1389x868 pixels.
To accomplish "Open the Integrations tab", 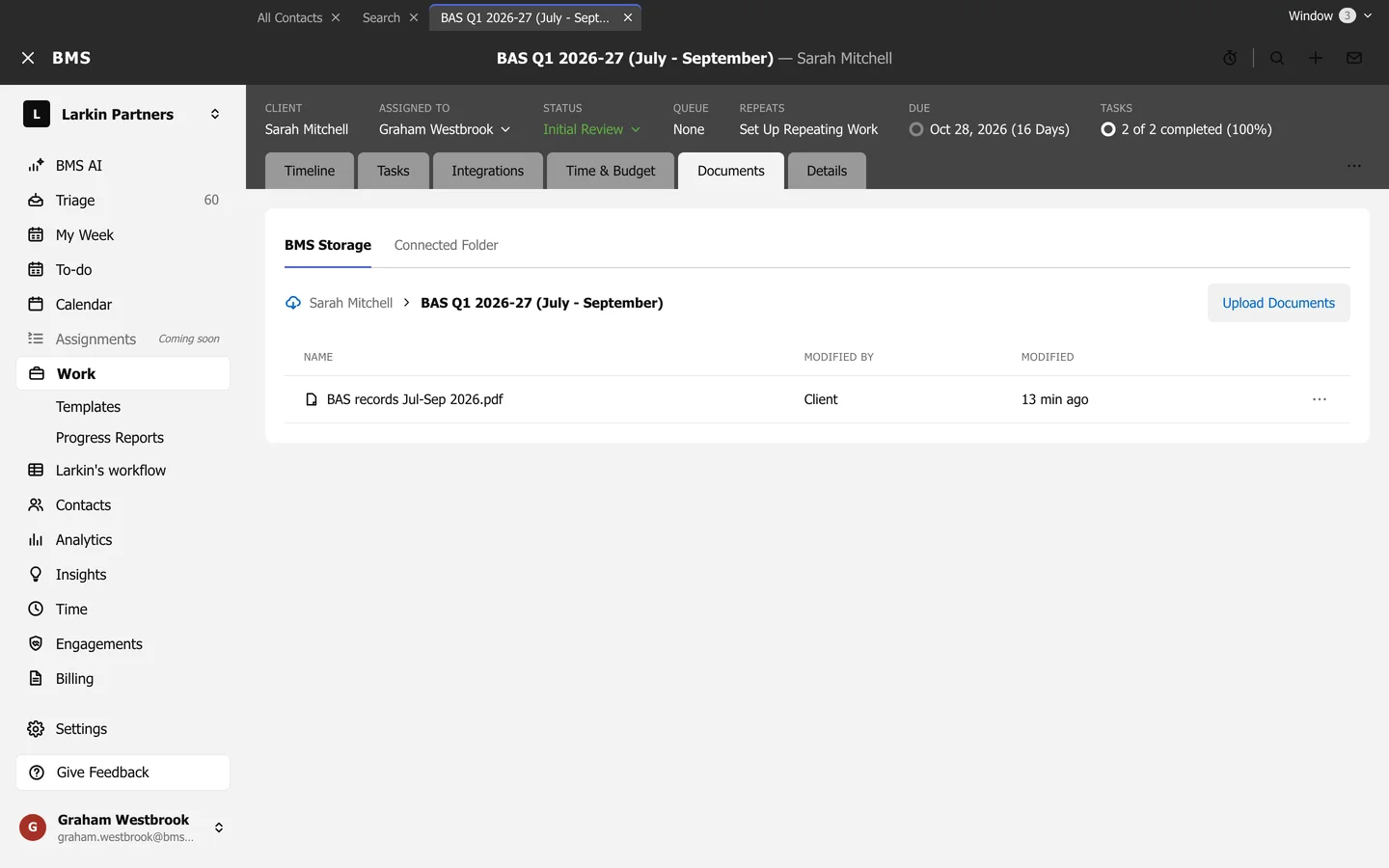I will (x=488, y=171).
